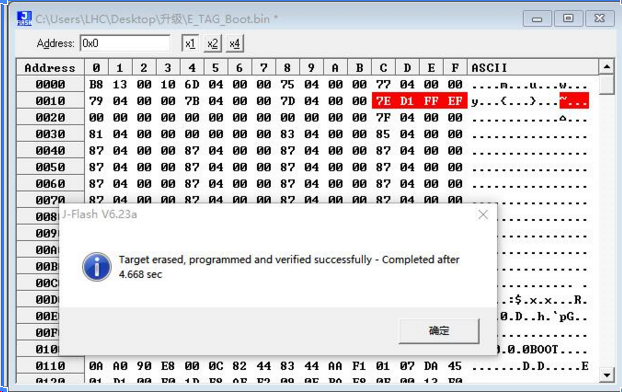The image size is (622, 392).
Task: Click the success message text in dialog
Action: pos(289,267)
